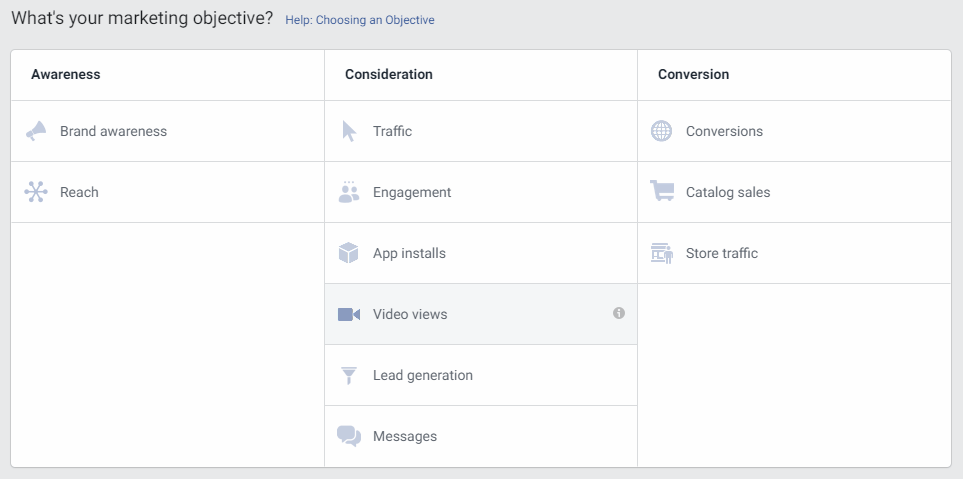Pick the Engagement objective label
Screen dimensions: 963x479
coord(412,192)
